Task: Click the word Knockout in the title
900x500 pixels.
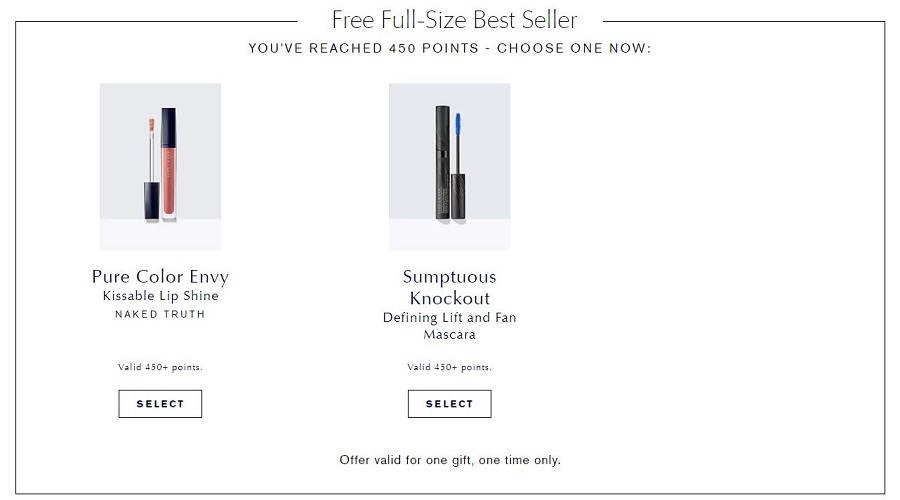Action: 449,299
